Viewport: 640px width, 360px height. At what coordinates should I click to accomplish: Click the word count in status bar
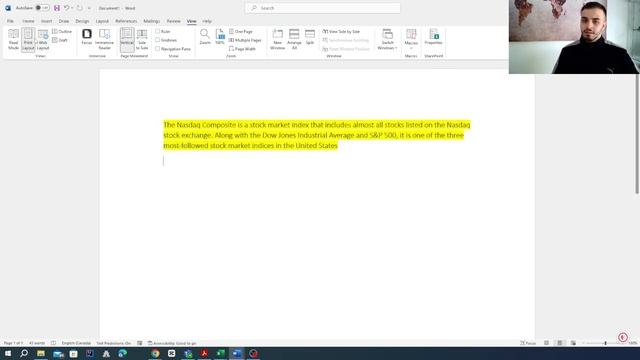(37, 343)
